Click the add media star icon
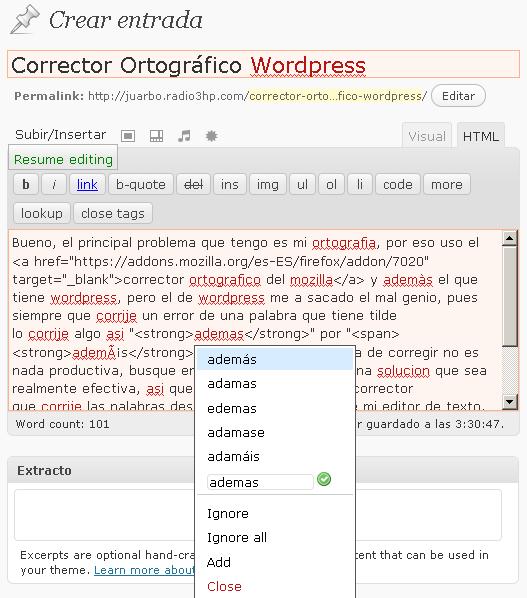Viewport: 527px width, 598px height. click(212, 136)
